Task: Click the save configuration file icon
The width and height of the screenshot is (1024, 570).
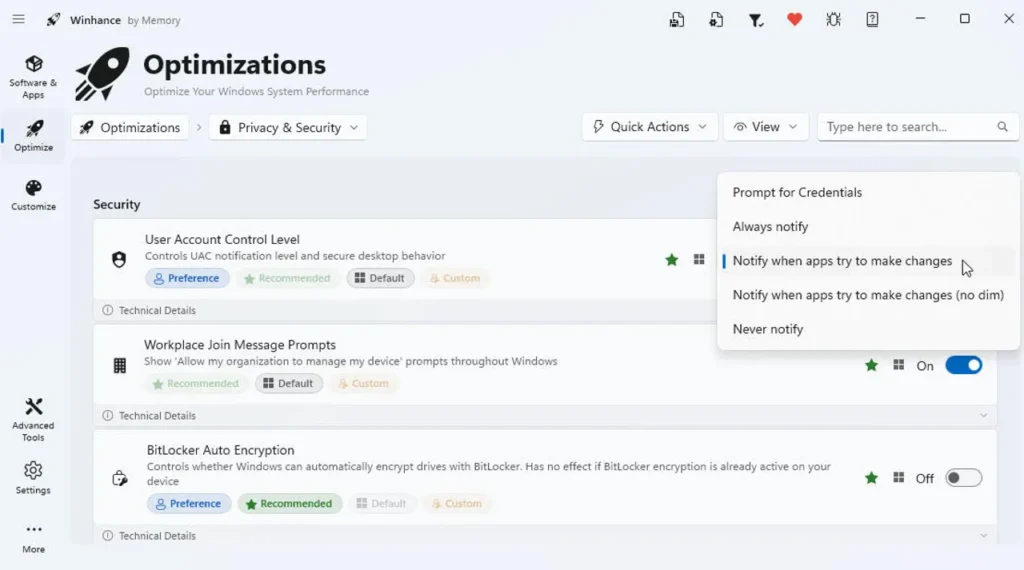Action: click(678, 19)
